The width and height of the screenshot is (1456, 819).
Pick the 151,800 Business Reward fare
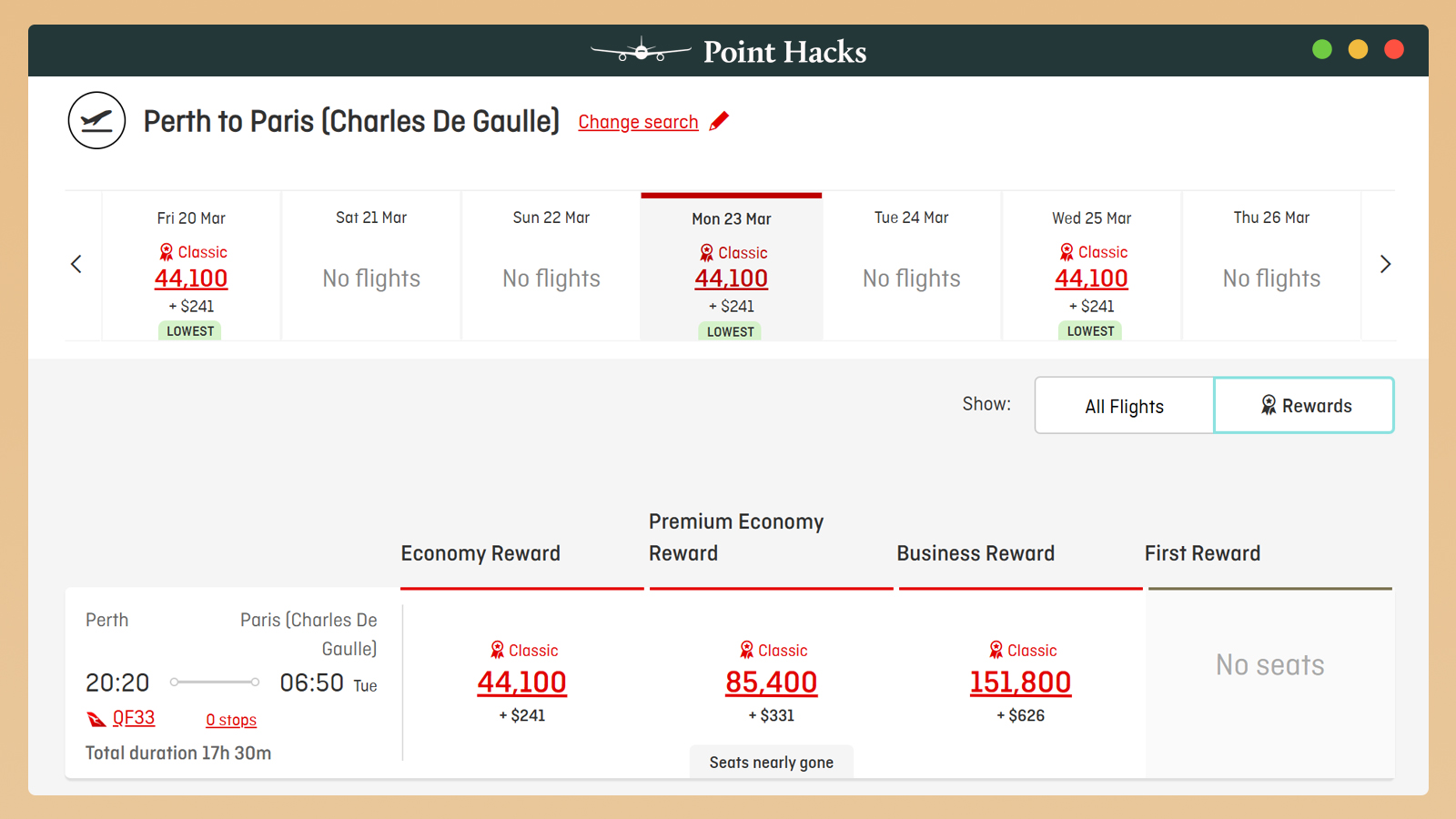point(1020,682)
